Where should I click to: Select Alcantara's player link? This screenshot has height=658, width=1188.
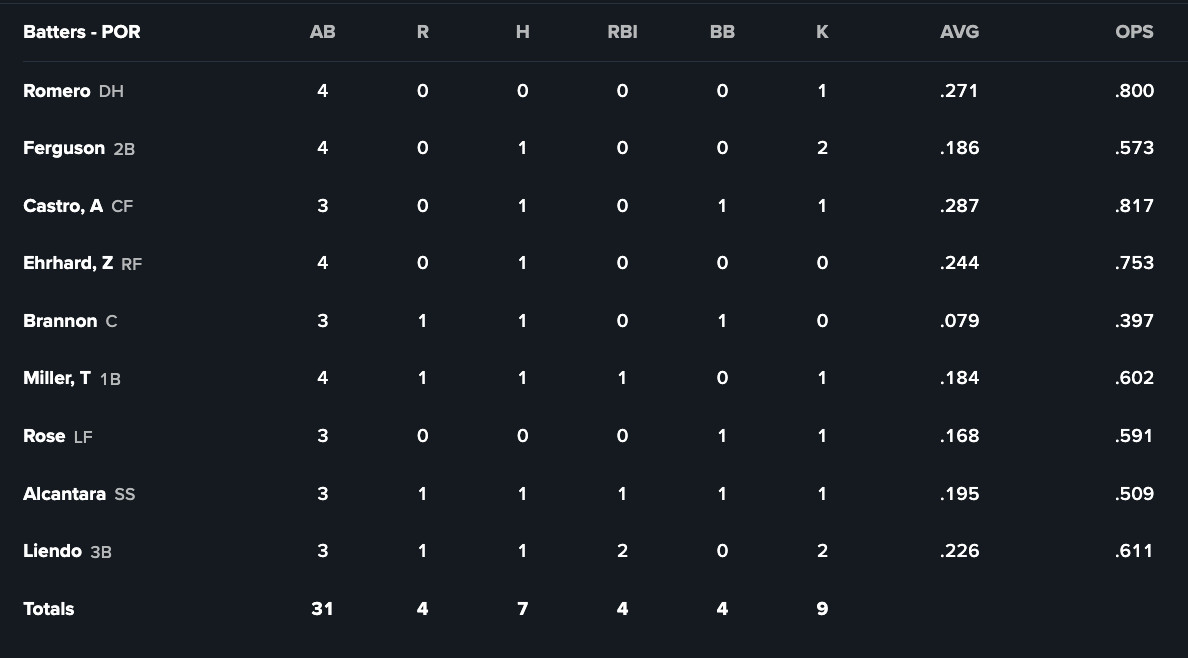[64, 494]
